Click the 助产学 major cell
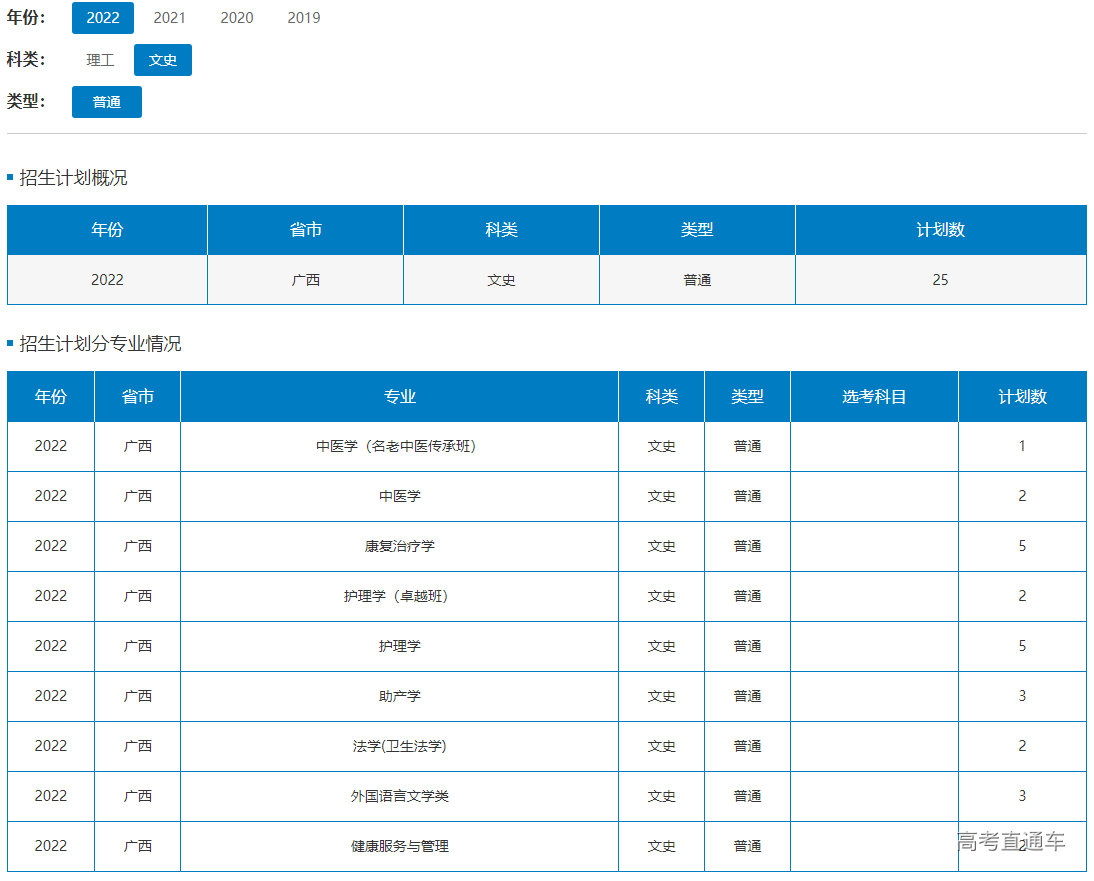This screenshot has width=1094, height=881. 399,696
